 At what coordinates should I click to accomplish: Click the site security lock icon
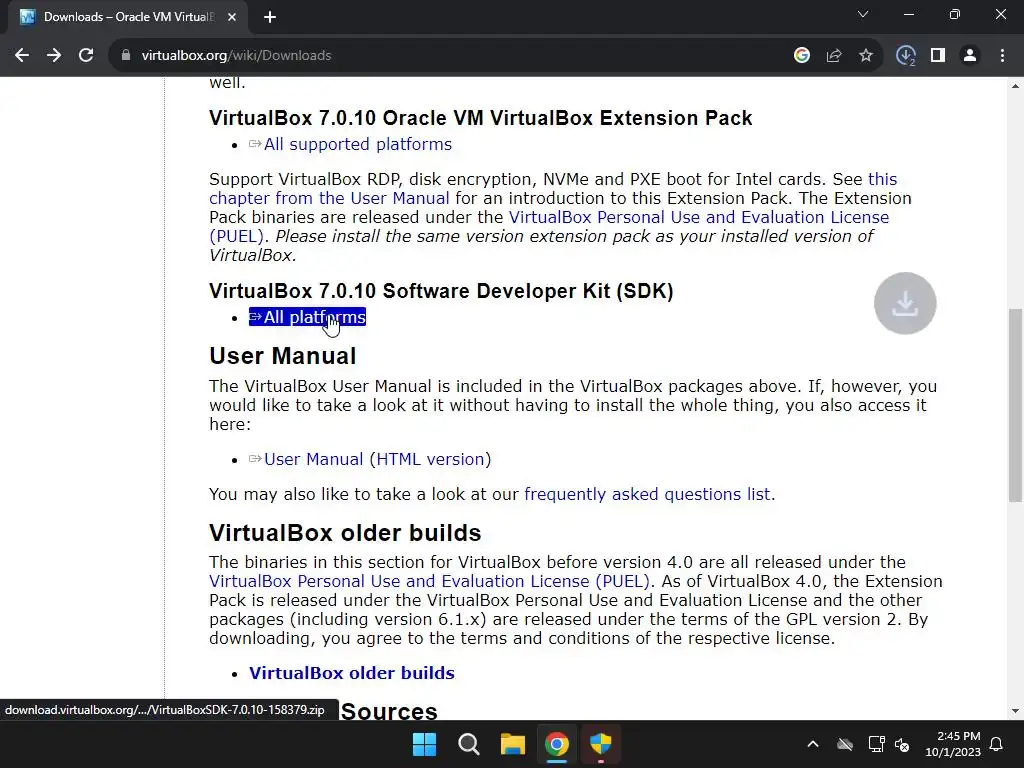tap(126, 56)
